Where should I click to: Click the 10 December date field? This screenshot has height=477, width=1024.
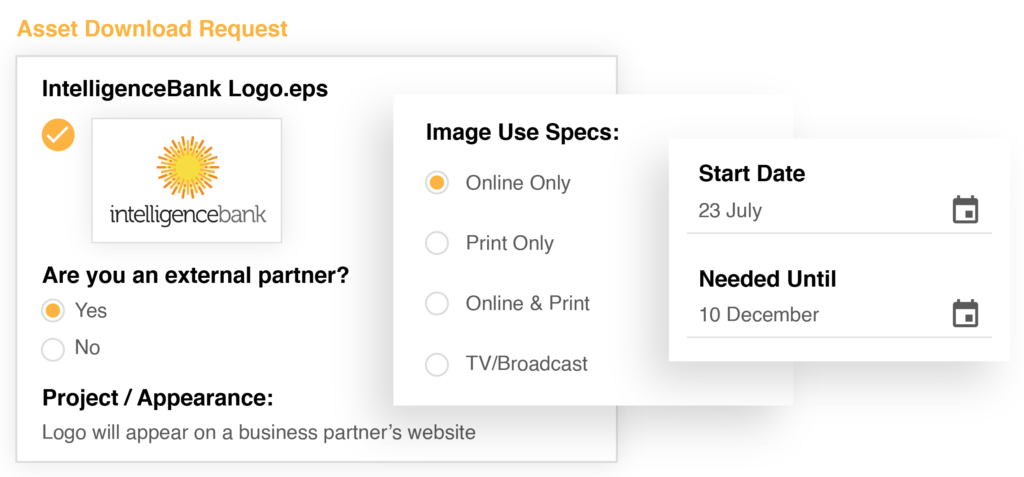point(839,315)
